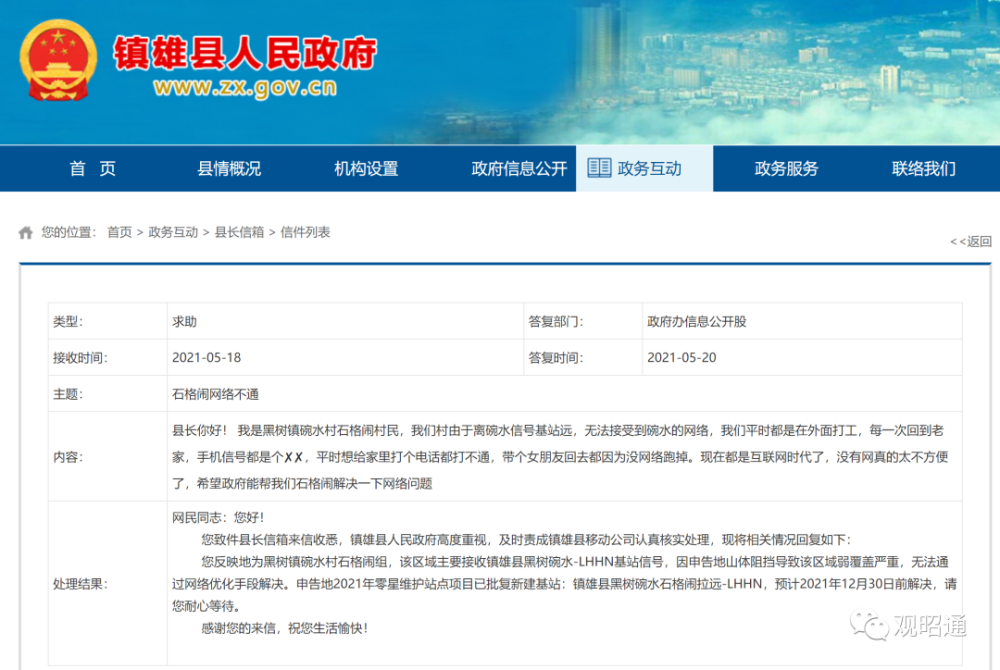Open the 联络我们 navigation item
This screenshot has width=1000, height=670.
tap(923, 168)
